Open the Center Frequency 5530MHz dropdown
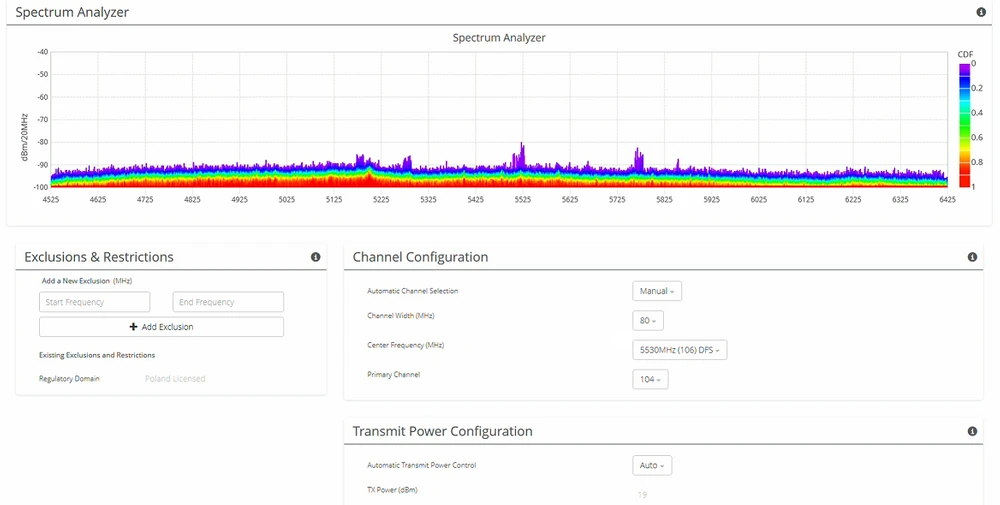Image resolution: width=1000 pixels, height=505 pixels. pos(679,350)
